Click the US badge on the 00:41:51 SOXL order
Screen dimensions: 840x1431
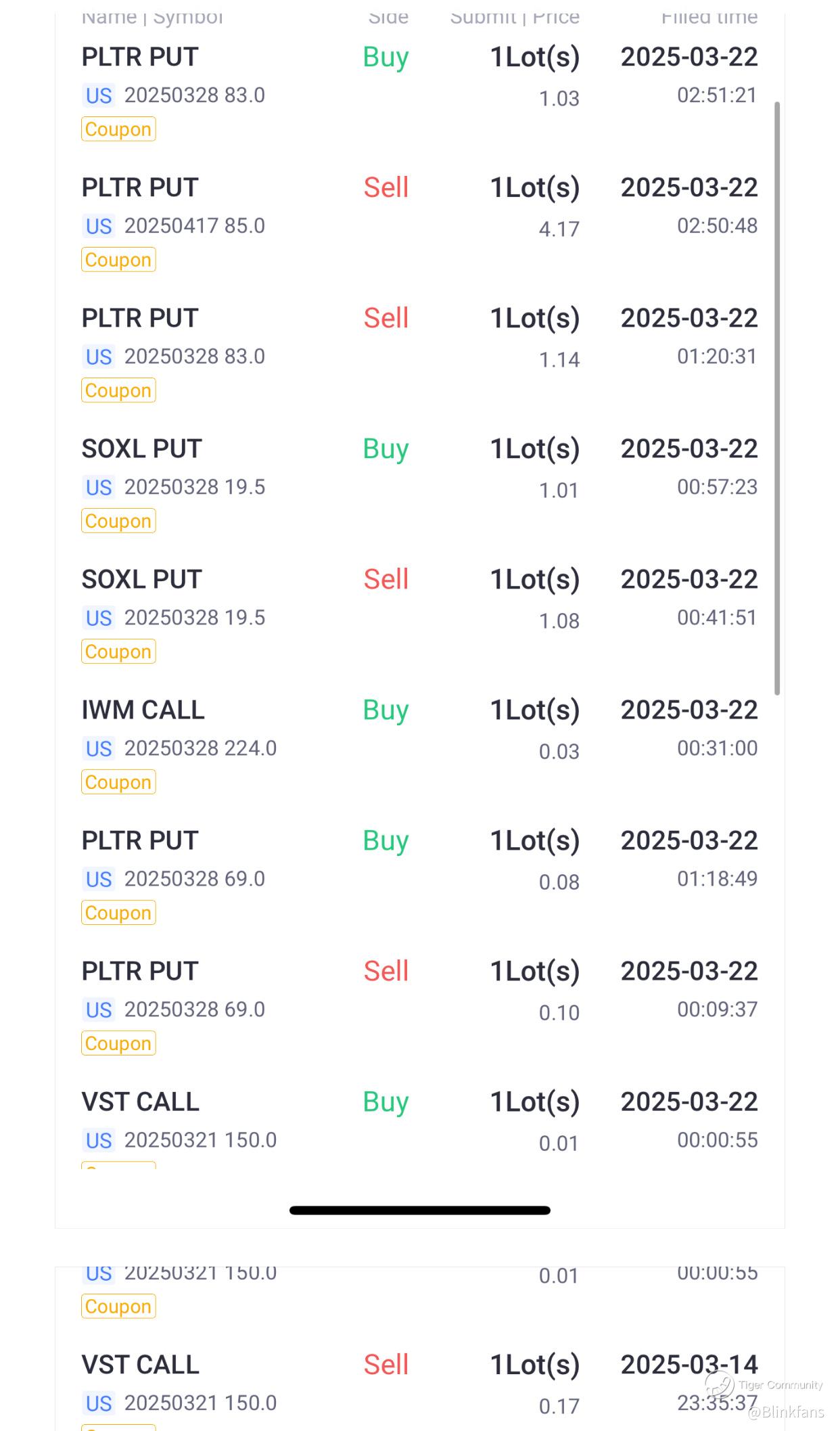click(x=99, y=618)
